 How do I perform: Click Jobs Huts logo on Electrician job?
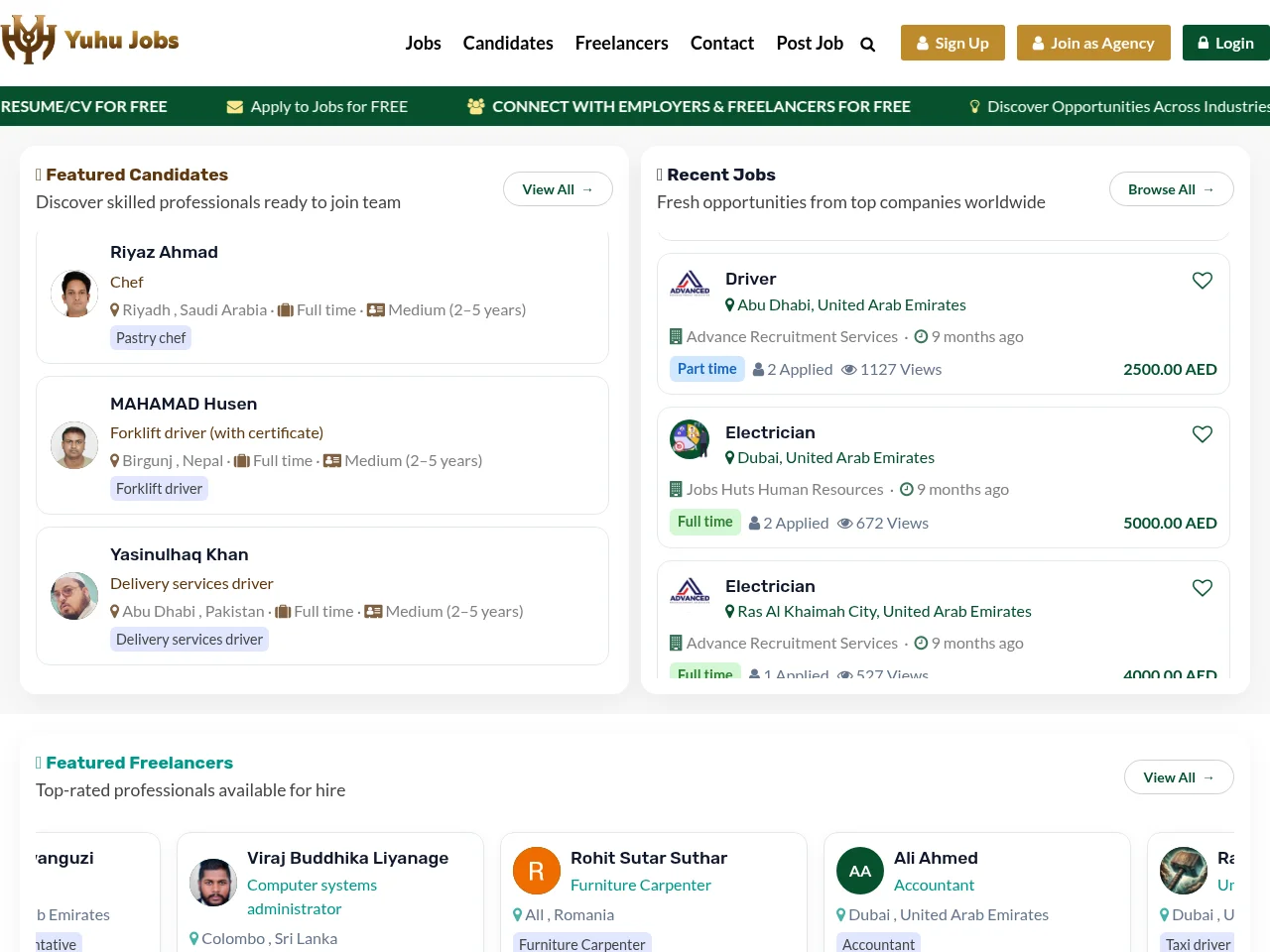(690, 439)
